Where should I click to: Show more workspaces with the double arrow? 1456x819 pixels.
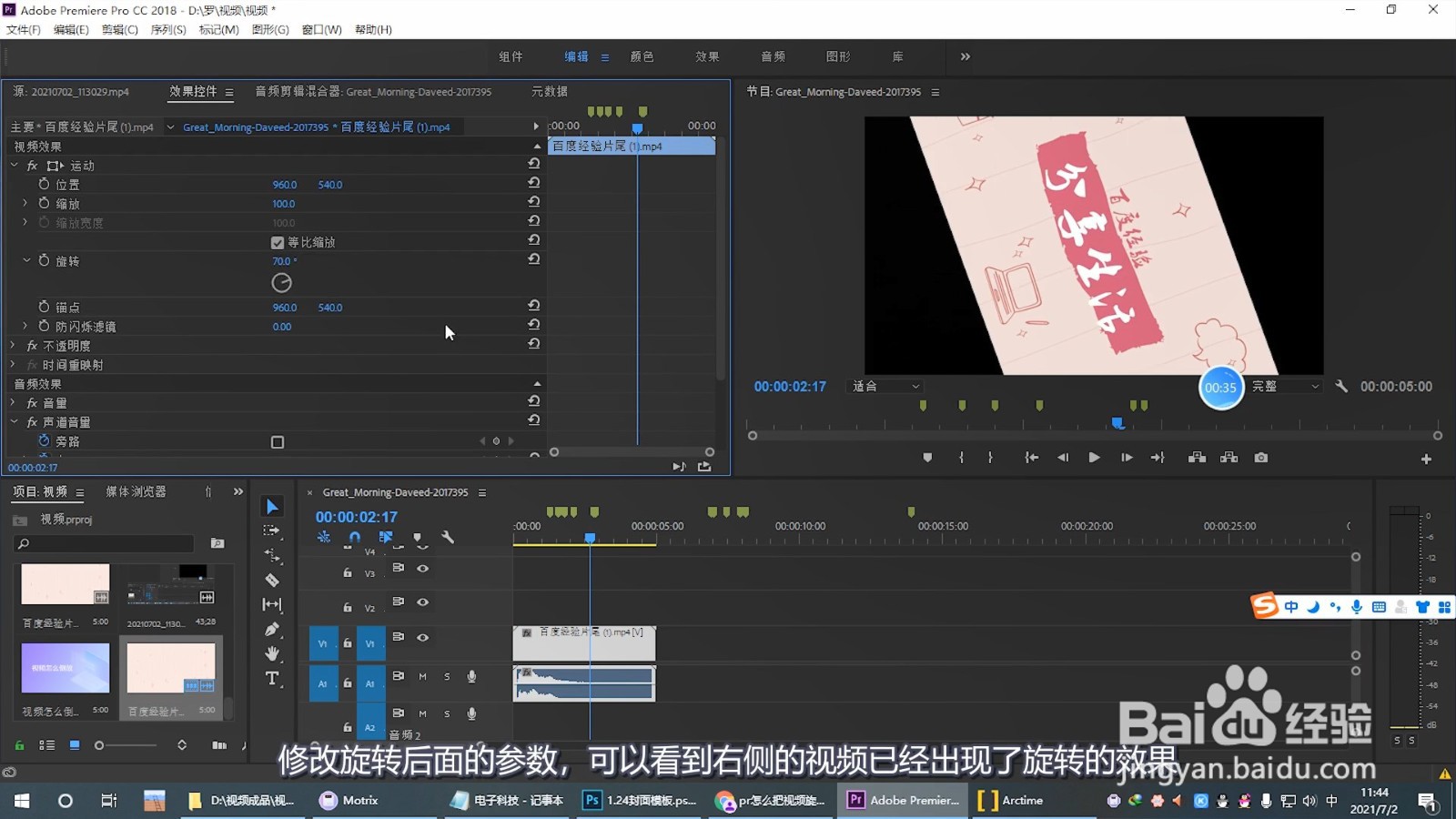pyautogui.click(x=965, y=56)
